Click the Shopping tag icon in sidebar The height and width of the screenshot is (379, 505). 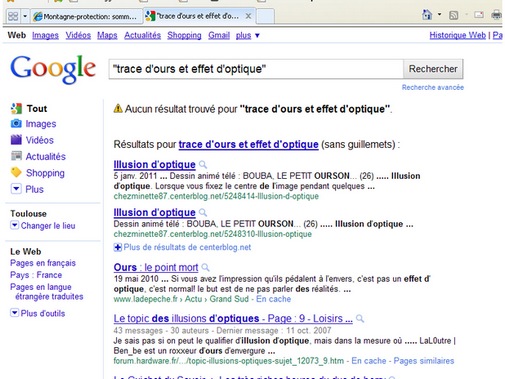16,172
